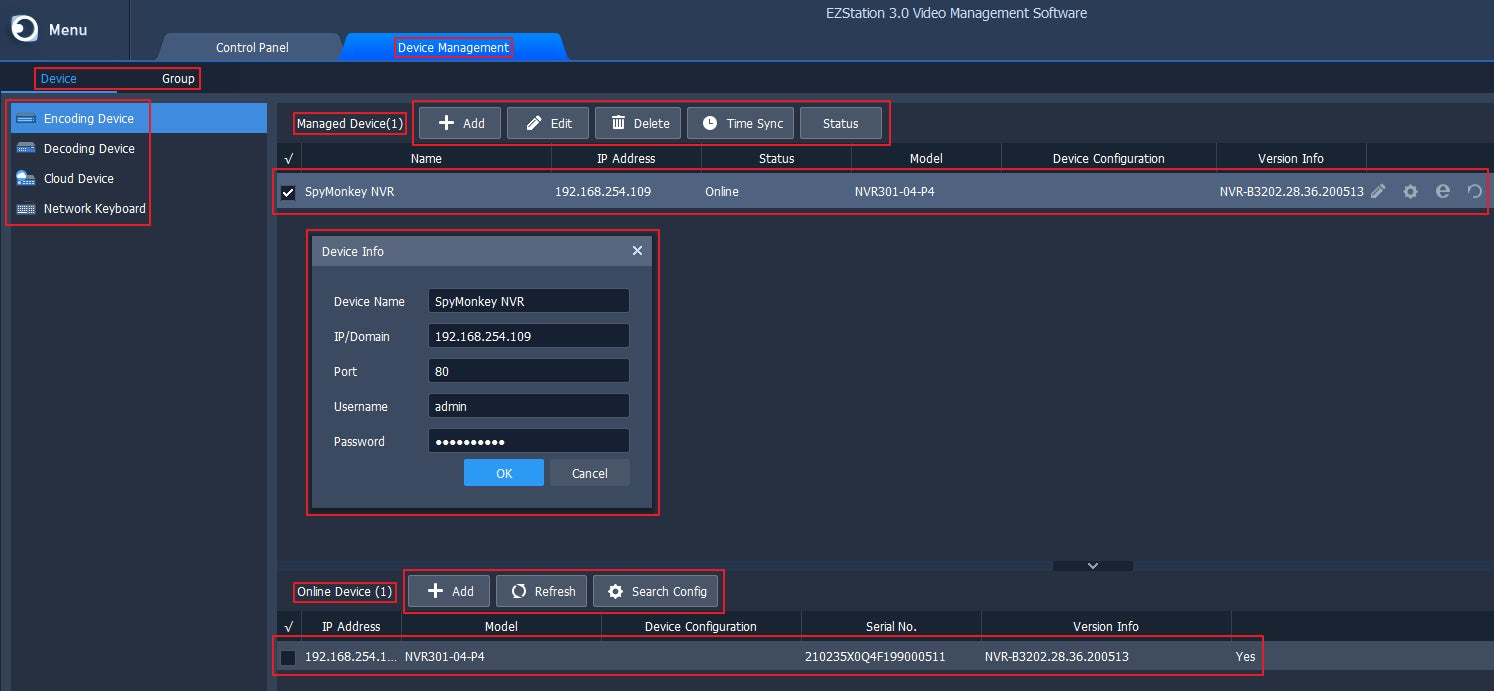
Task: Collapse panel using the down chevron divider
Action: (x=1092, y=566)
